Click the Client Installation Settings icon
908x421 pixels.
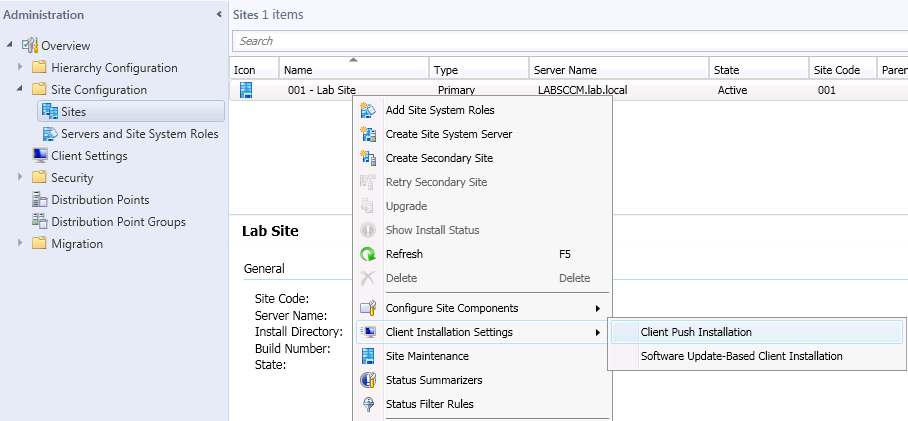pyautogui.click(x=368, y=332)
